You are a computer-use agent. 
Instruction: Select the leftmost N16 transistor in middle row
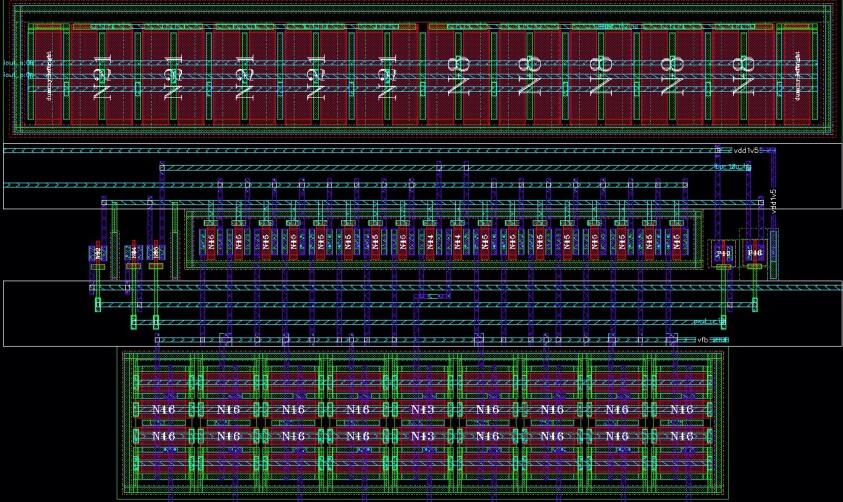click(210, 241)
